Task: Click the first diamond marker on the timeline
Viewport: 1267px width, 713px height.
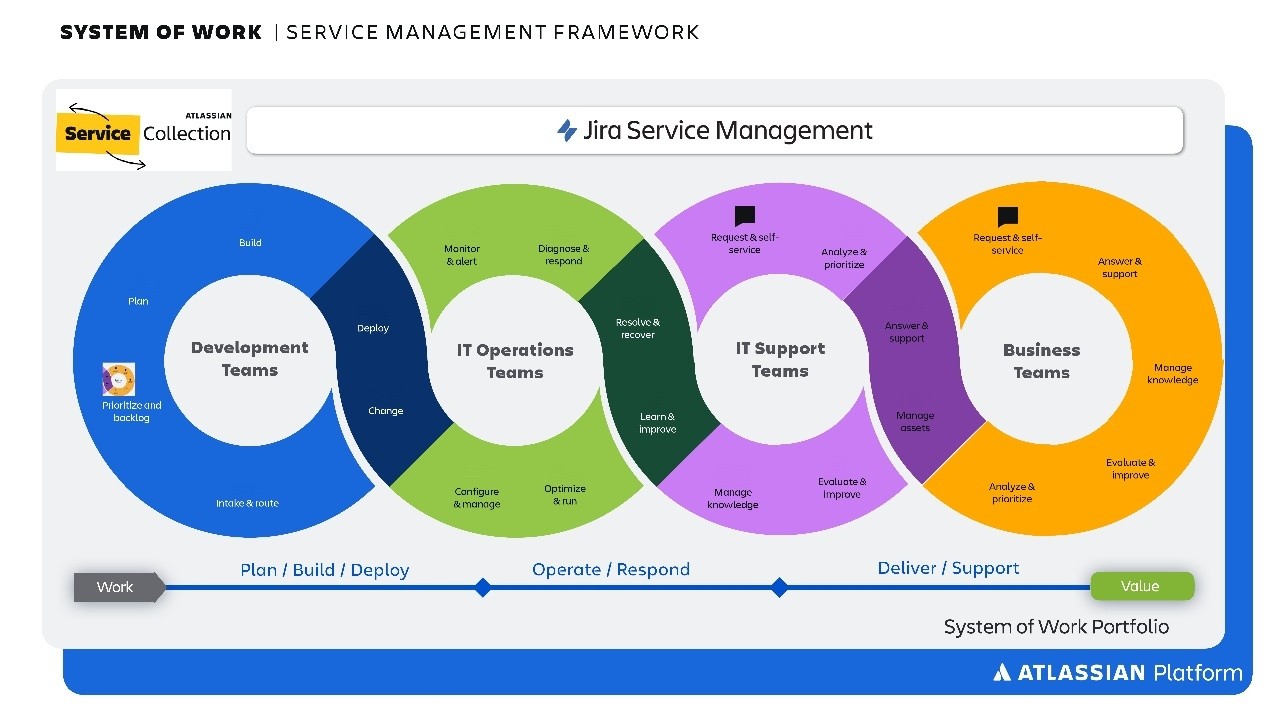Action: pyautogui.click(x=482, y=587)
